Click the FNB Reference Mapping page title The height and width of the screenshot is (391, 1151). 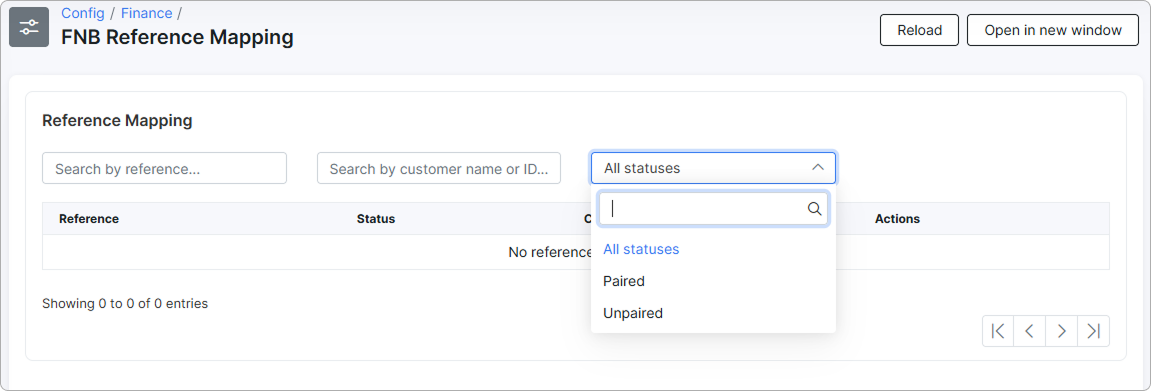pyautogui.click(x=178, y=37)
